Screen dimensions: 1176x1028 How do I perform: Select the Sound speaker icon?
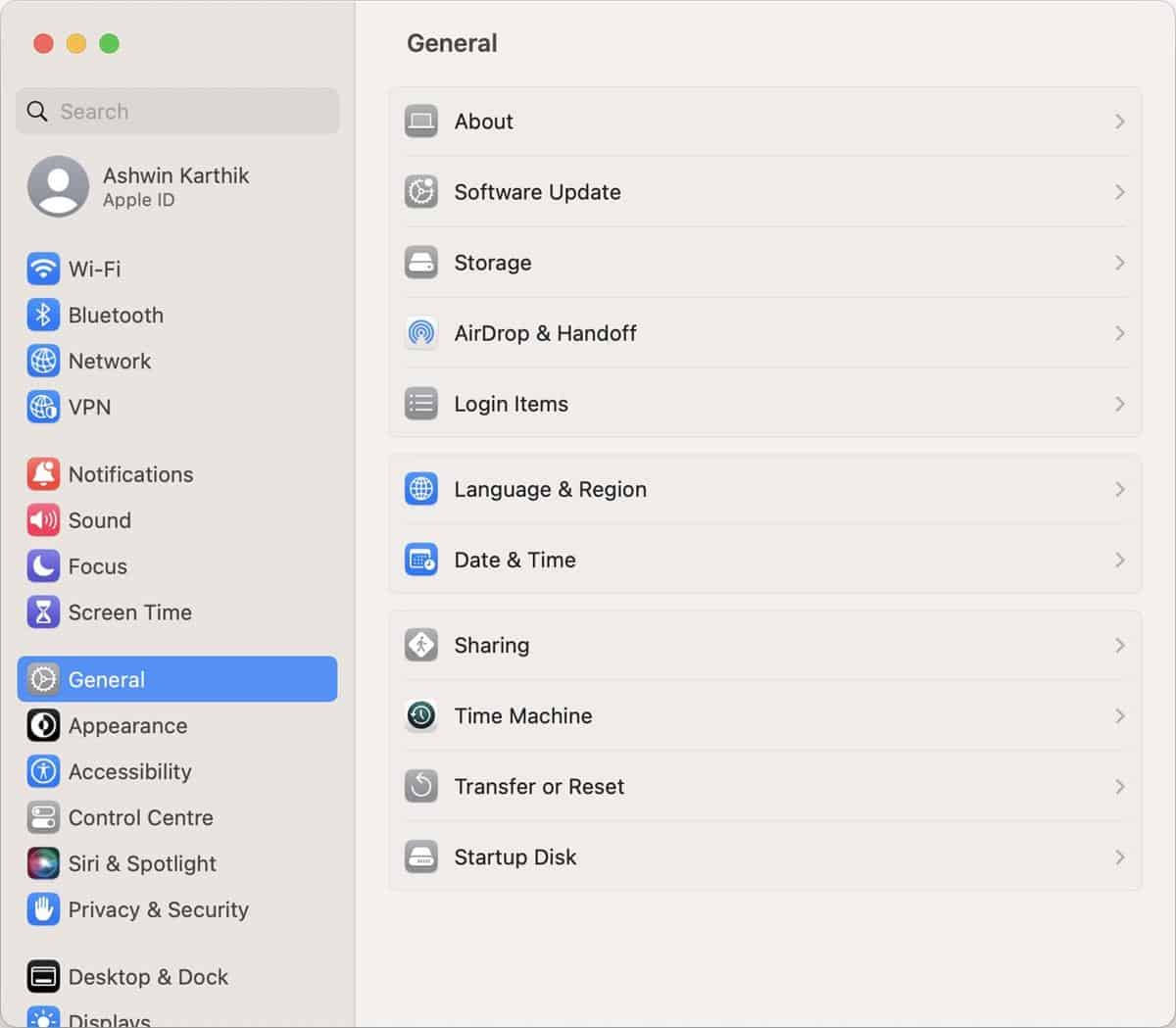click(43, 519)
